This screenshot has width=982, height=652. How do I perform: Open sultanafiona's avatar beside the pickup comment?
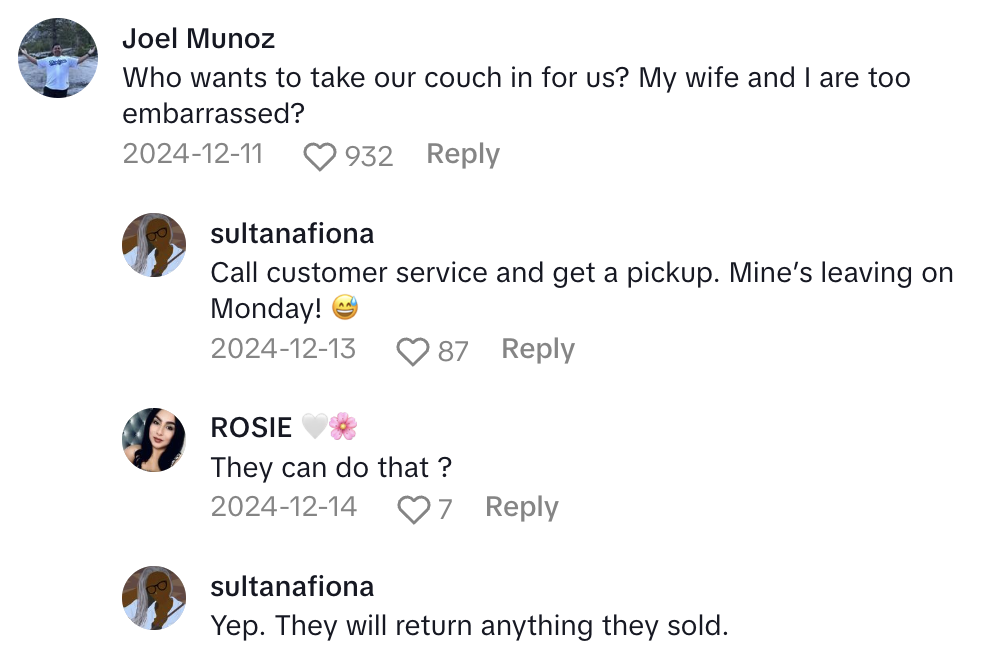[154, 245]
